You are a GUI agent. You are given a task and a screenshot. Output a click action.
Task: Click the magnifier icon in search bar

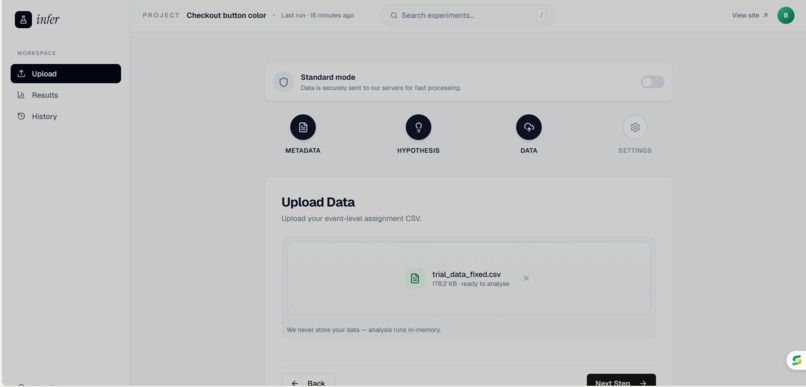[x=394, y=15]
